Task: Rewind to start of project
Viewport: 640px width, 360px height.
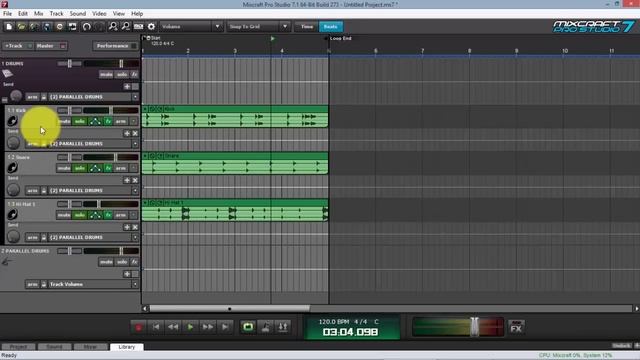Action: click(156, 327)
